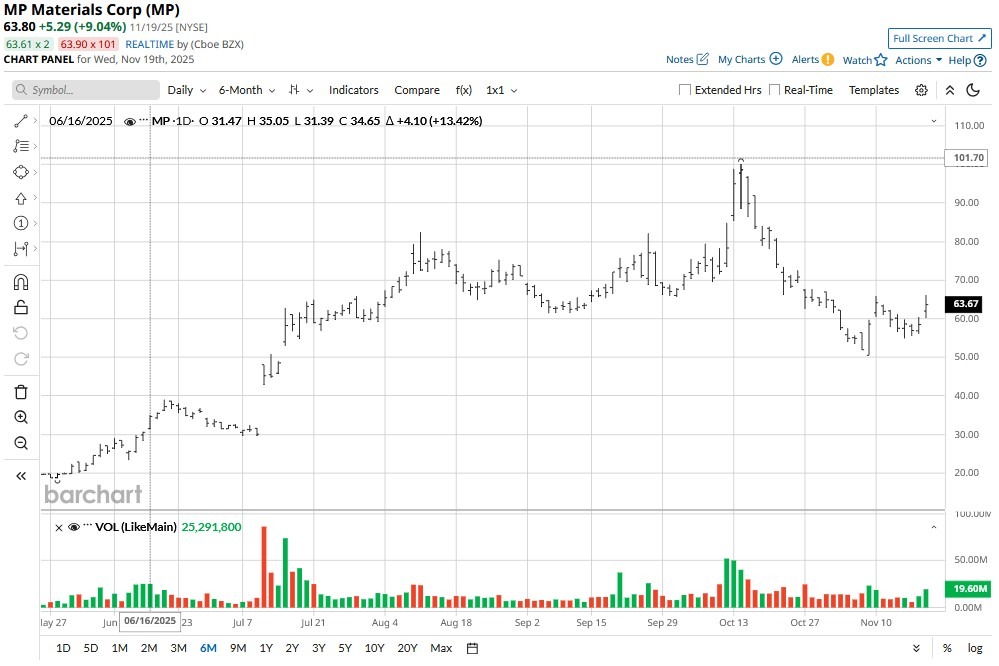
Task: Collapse the main price pane chevron
Action: 934,120
